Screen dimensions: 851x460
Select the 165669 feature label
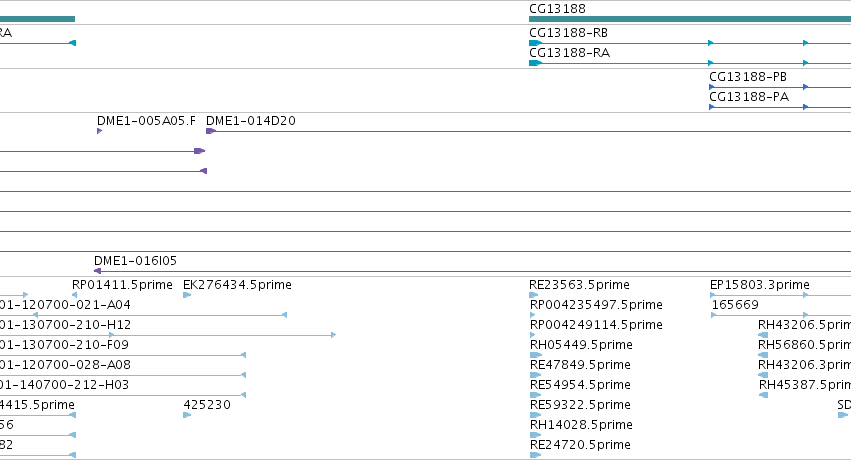[x=735, y=305]
